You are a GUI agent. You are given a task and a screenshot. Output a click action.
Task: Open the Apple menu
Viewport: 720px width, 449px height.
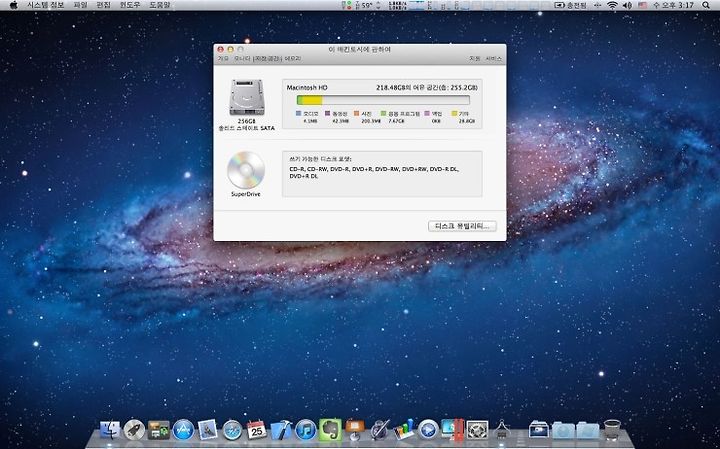[x=13, y=5]
